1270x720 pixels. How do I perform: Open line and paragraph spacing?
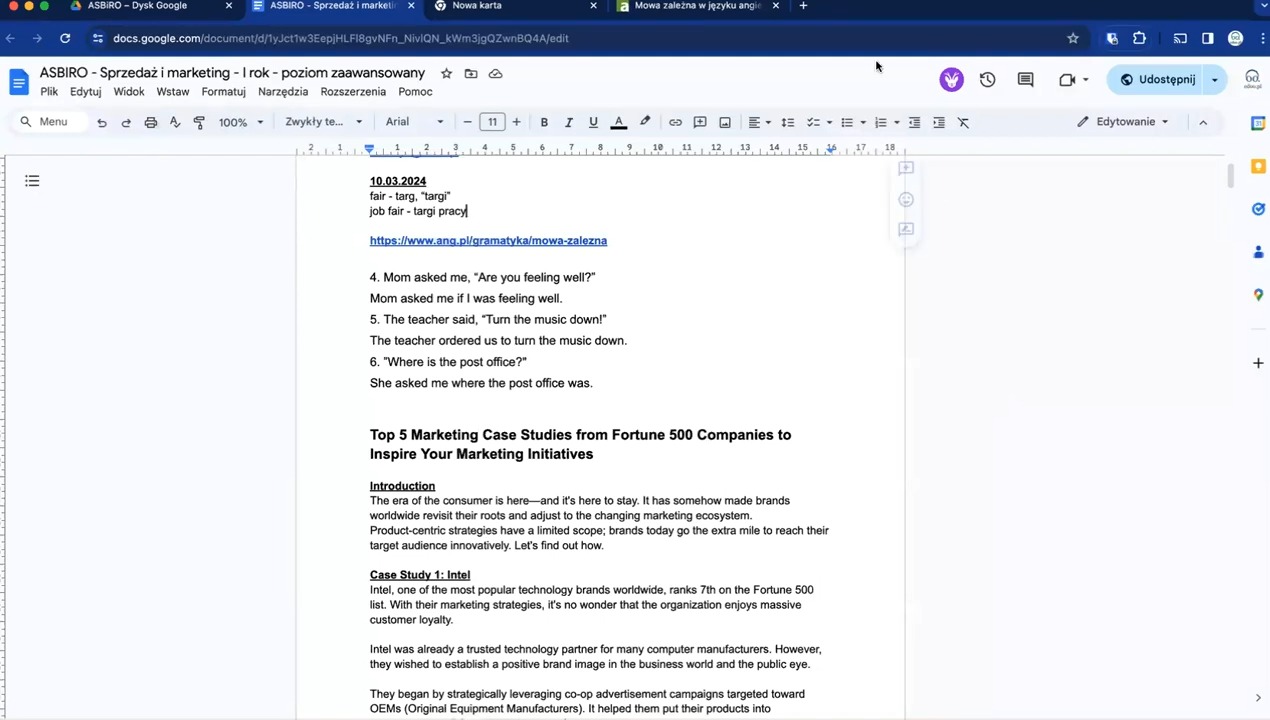788,122
